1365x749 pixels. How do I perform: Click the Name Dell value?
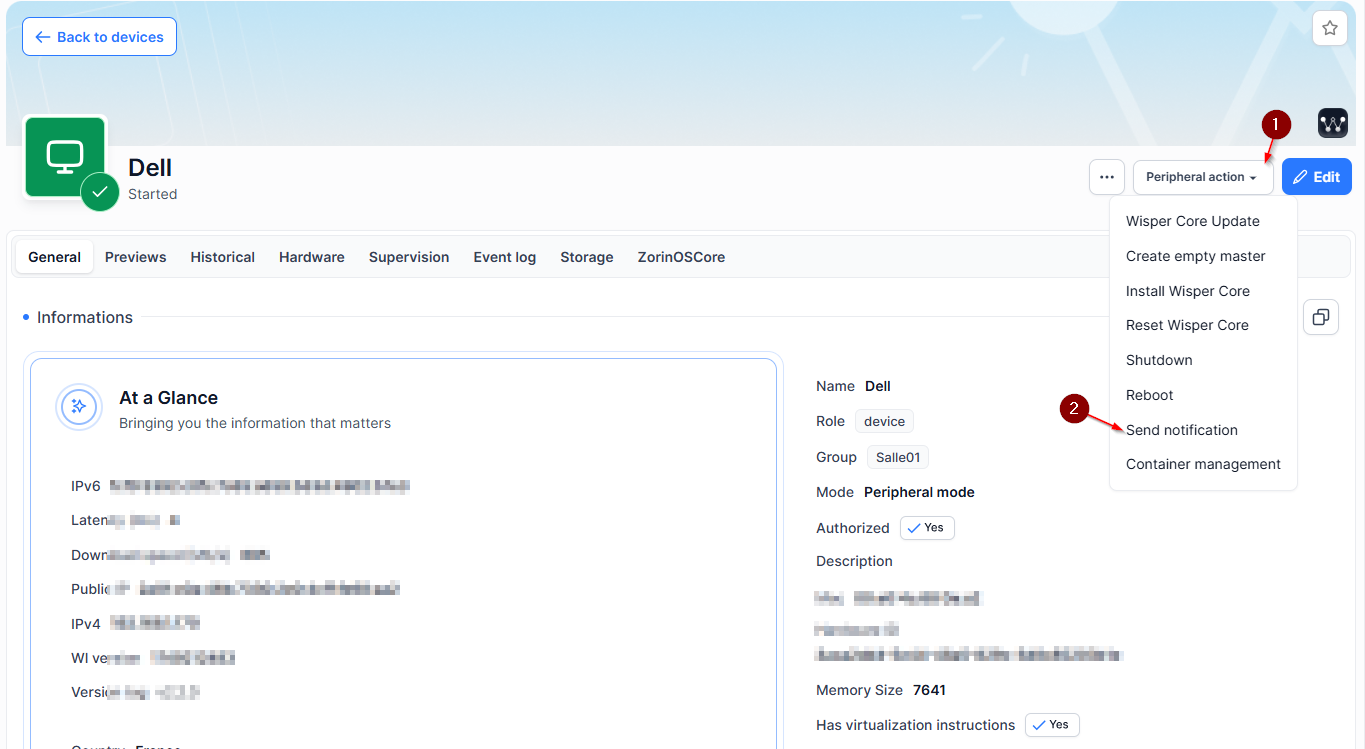click(x=878, y=386)
